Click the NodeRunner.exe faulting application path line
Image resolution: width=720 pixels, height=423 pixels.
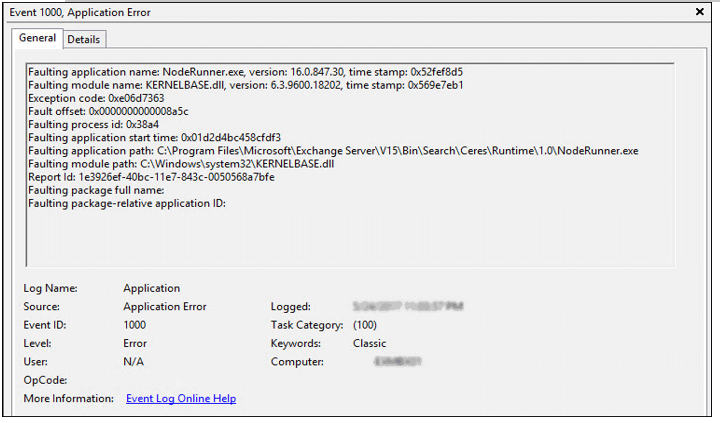tap(333, 150)
